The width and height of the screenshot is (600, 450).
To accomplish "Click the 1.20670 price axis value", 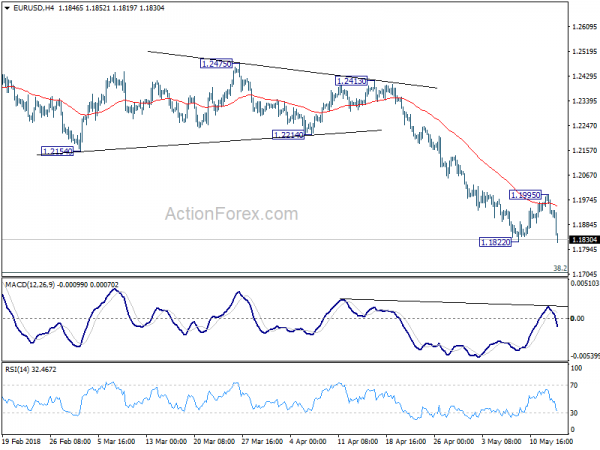I will [x=584, y=175].
